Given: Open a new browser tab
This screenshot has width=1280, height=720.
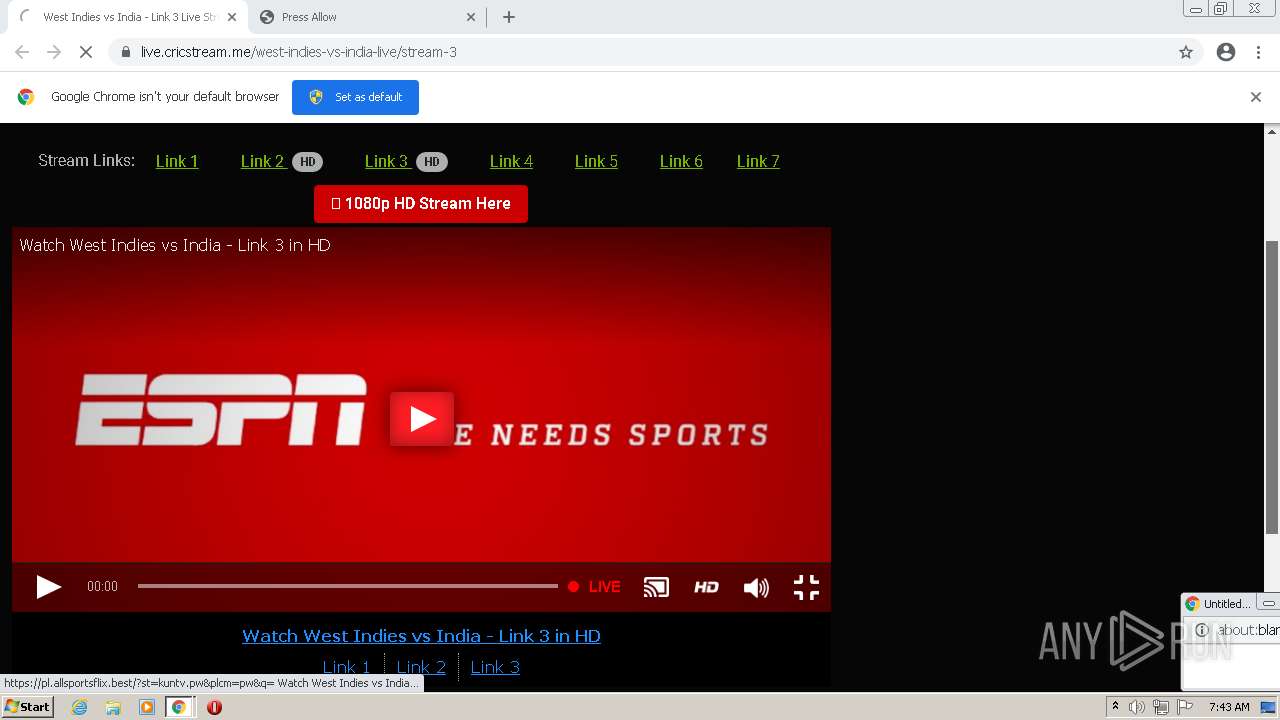Looking at the screenshot, I should pos(509,17).
